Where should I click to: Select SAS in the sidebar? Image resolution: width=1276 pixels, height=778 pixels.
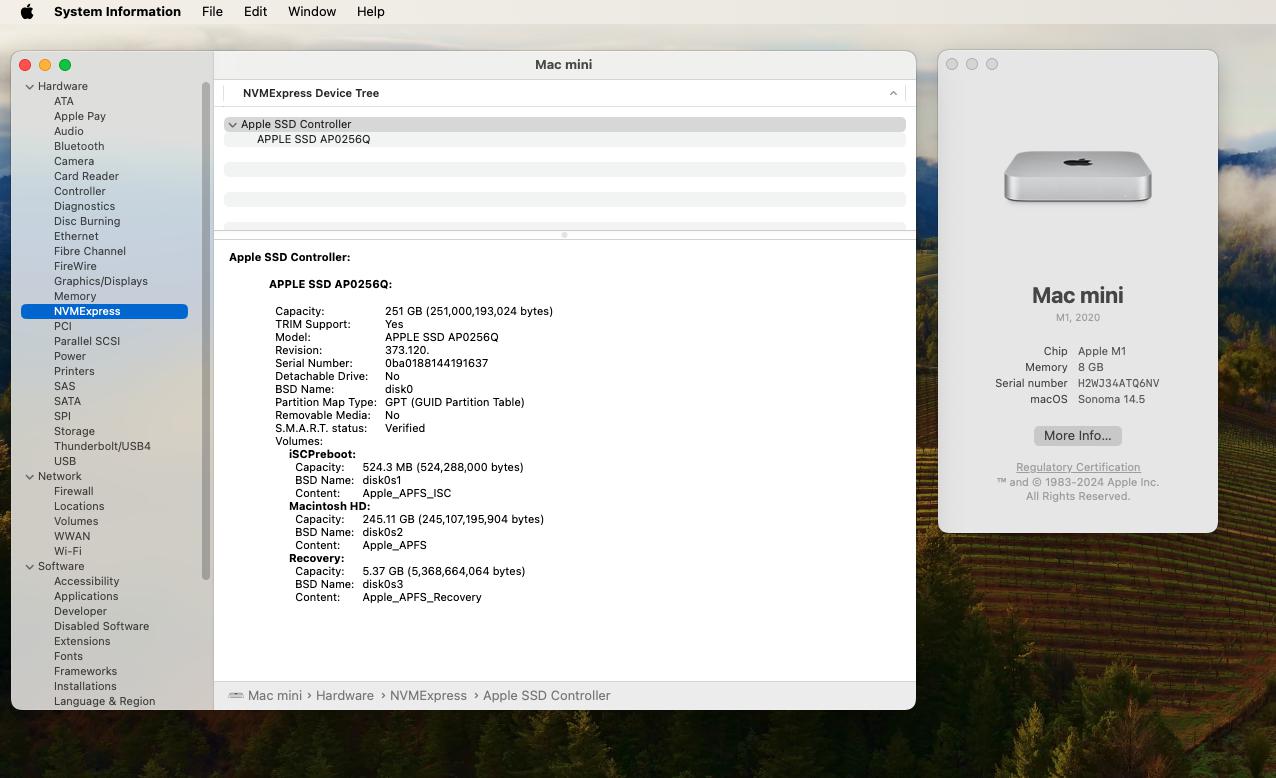pyautogui.click(x=65, y=386)
